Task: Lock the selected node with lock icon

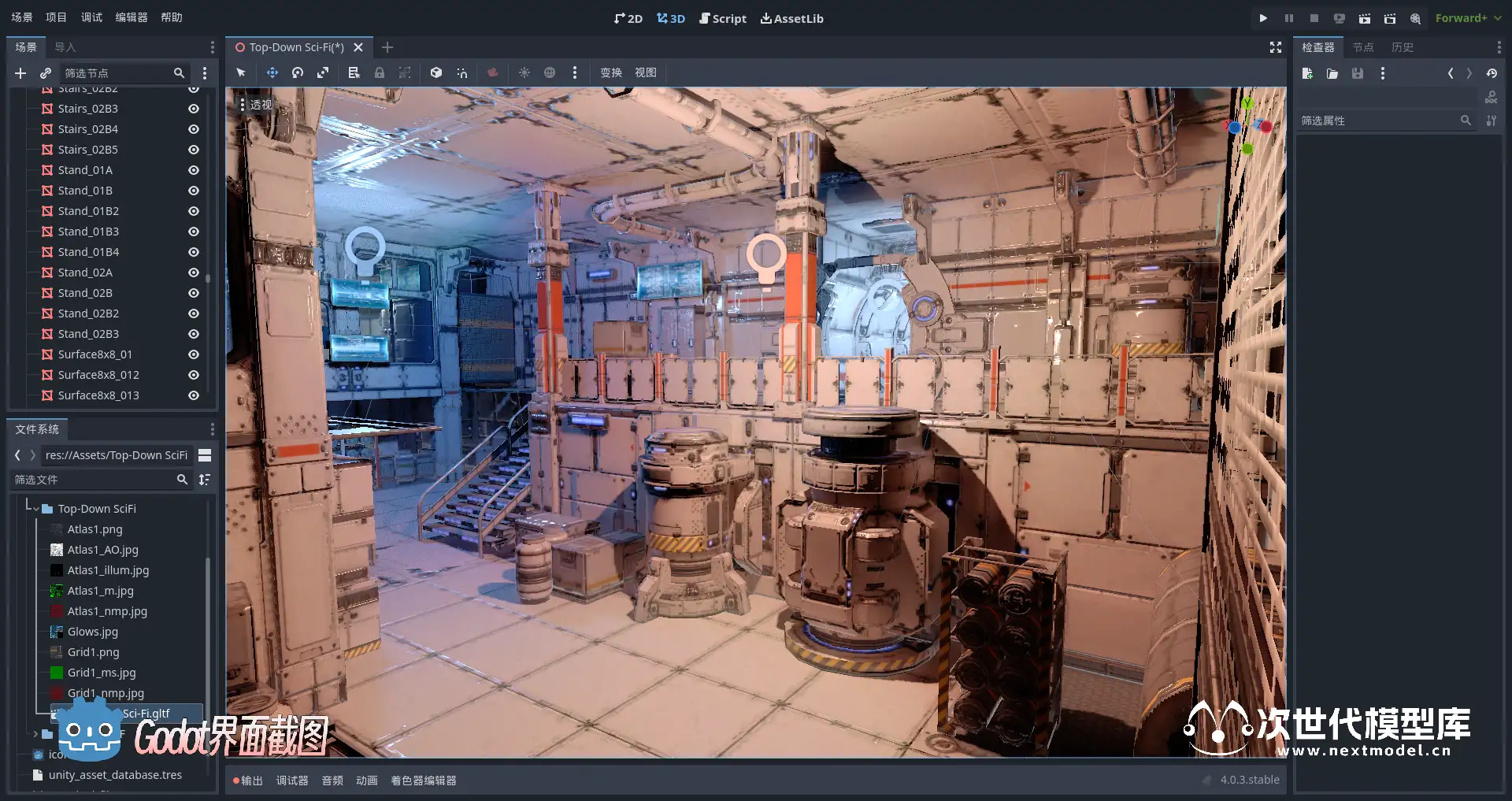Action: 380,72
